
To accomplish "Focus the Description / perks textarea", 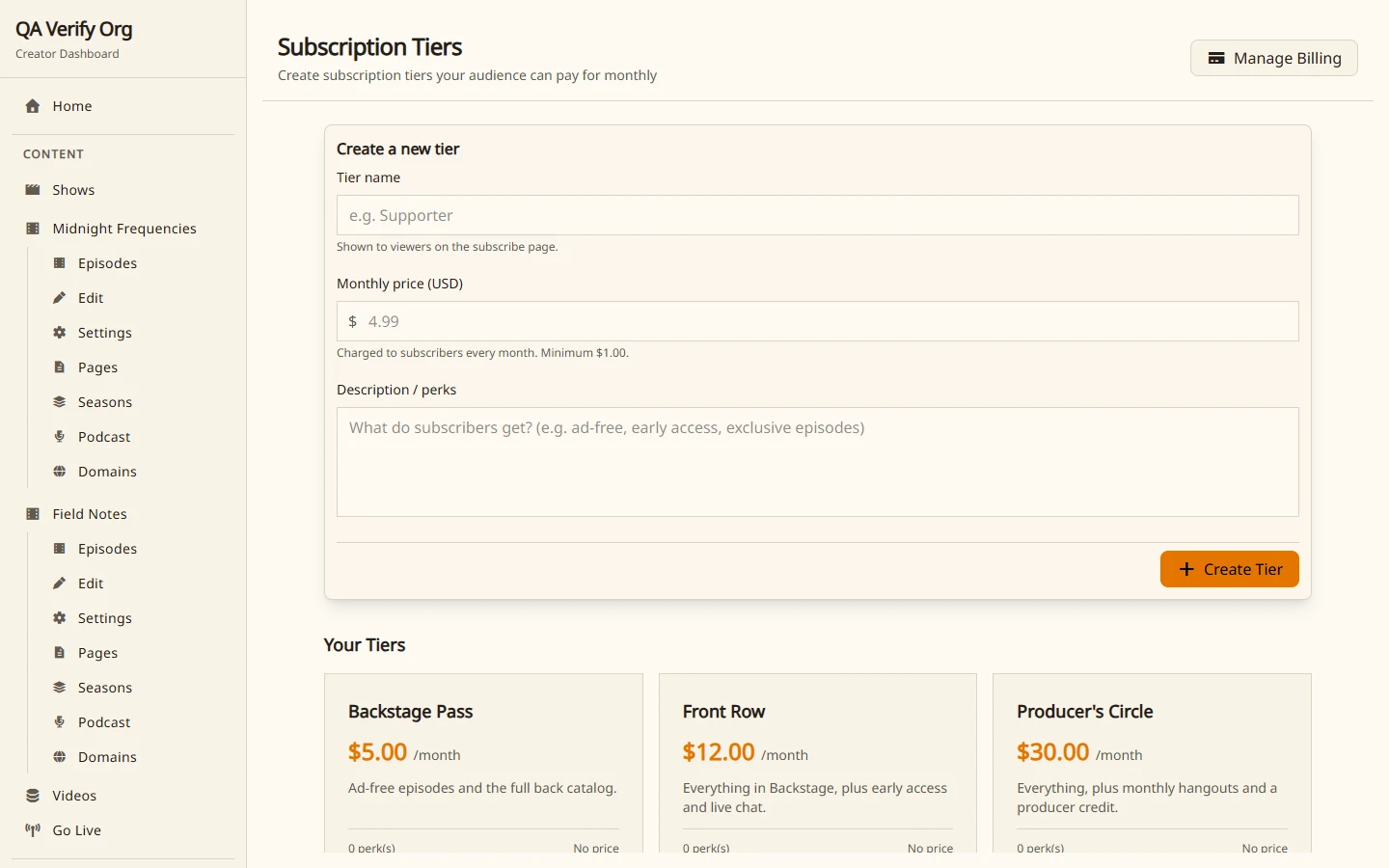I will click(818, 462).
